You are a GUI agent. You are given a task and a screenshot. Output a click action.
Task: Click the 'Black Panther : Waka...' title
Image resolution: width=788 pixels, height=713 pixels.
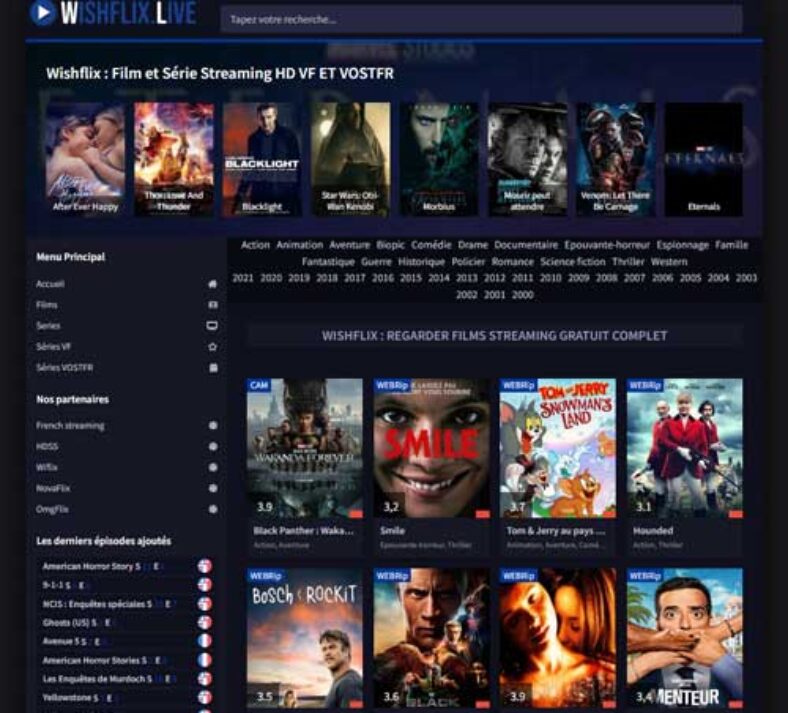click(303, 531)
